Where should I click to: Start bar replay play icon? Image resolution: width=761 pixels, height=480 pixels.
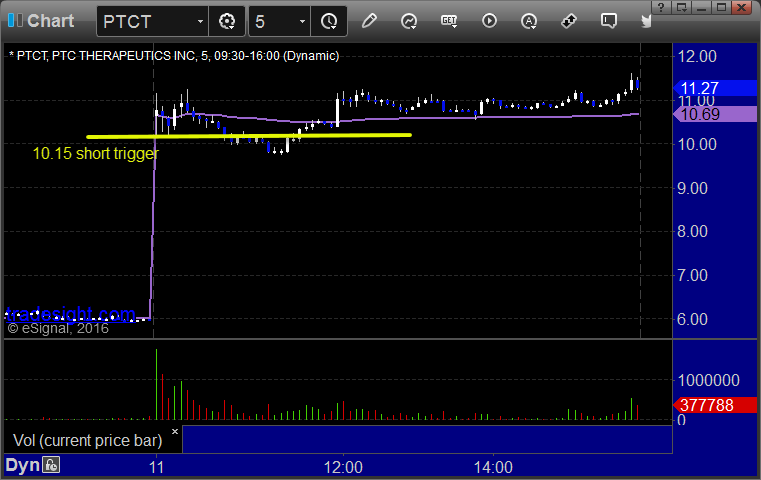click(x=489, y=21)
